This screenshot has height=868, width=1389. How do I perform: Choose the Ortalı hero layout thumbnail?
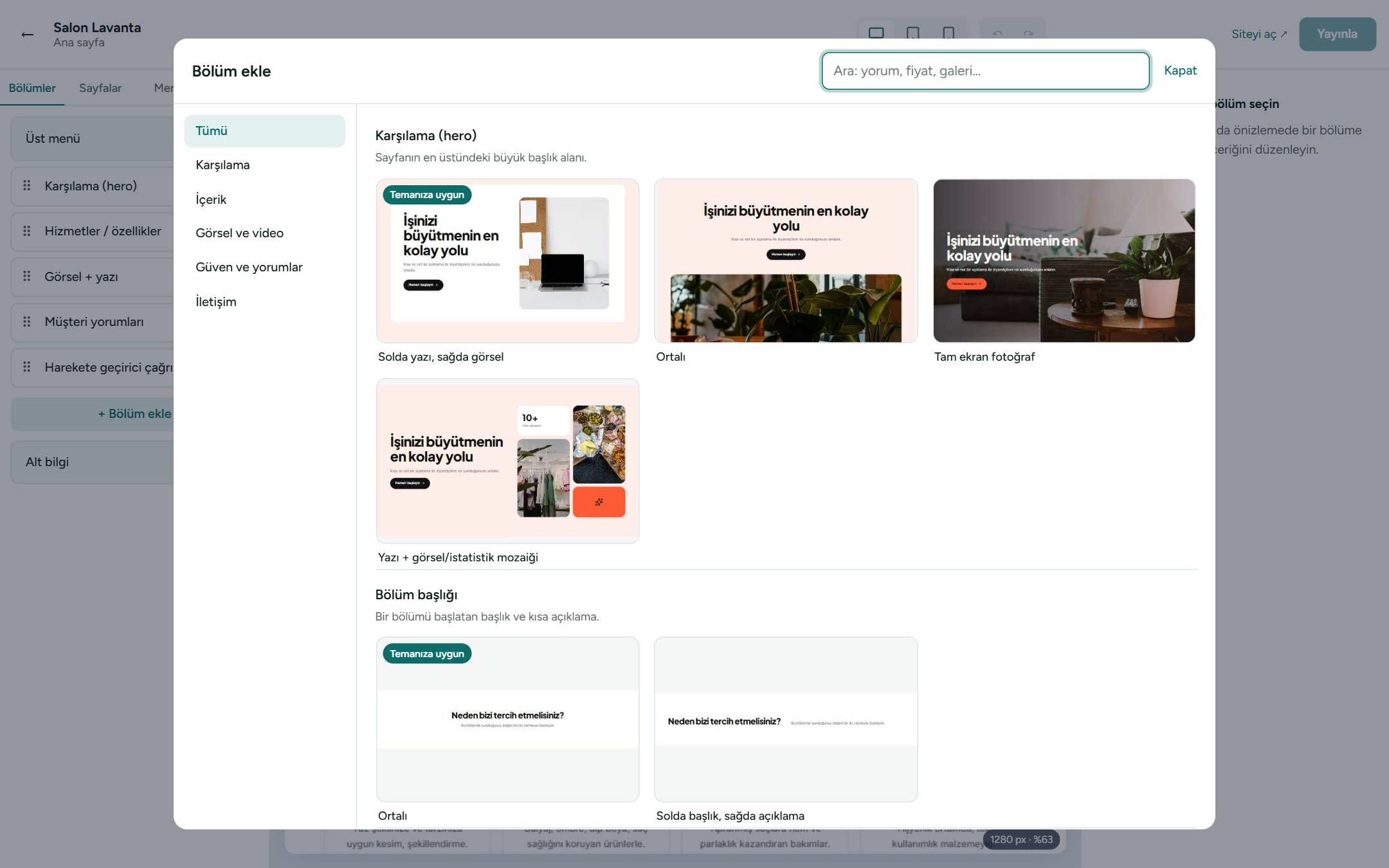click(x=786, y=261)
